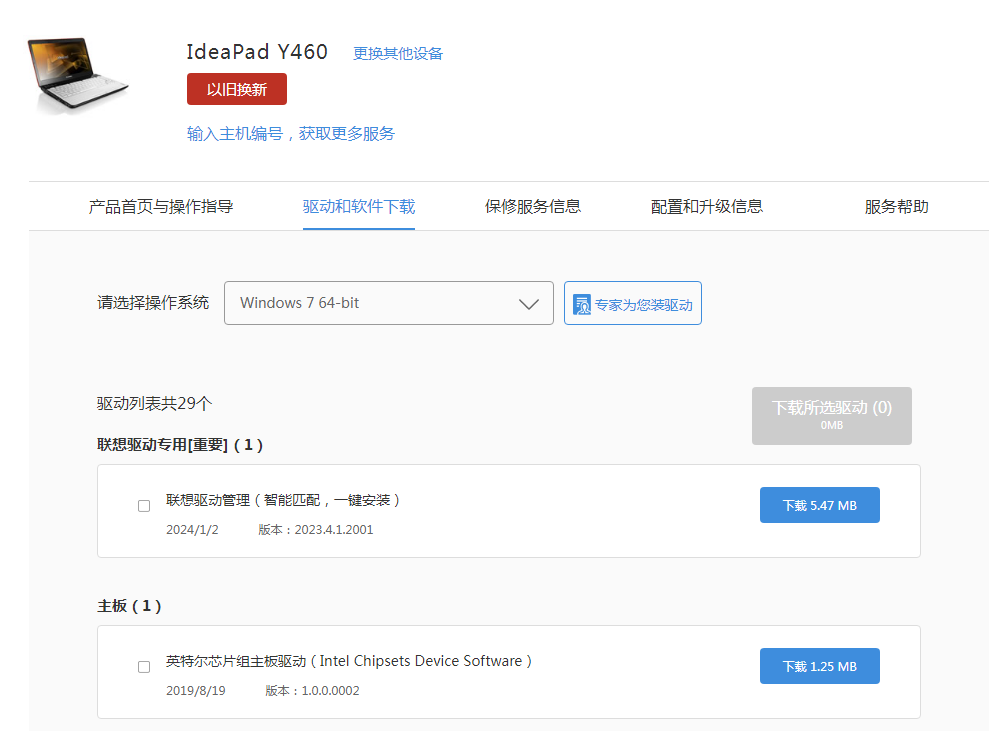Click the 输入主机编号，获取更多服务 link
Viewport: 1003px width, 731px height.
tap(291, 134)
